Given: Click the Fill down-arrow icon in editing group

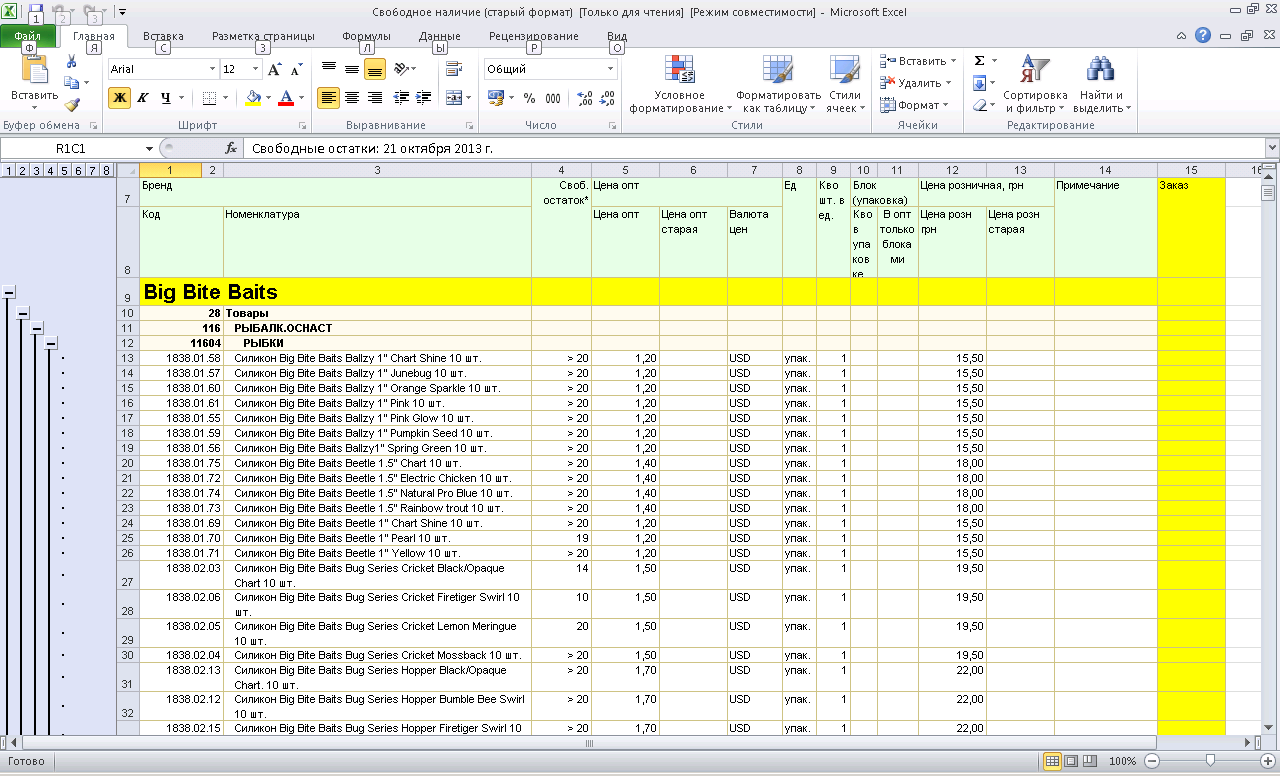Looking at the screenshot, I should [979, 83].
